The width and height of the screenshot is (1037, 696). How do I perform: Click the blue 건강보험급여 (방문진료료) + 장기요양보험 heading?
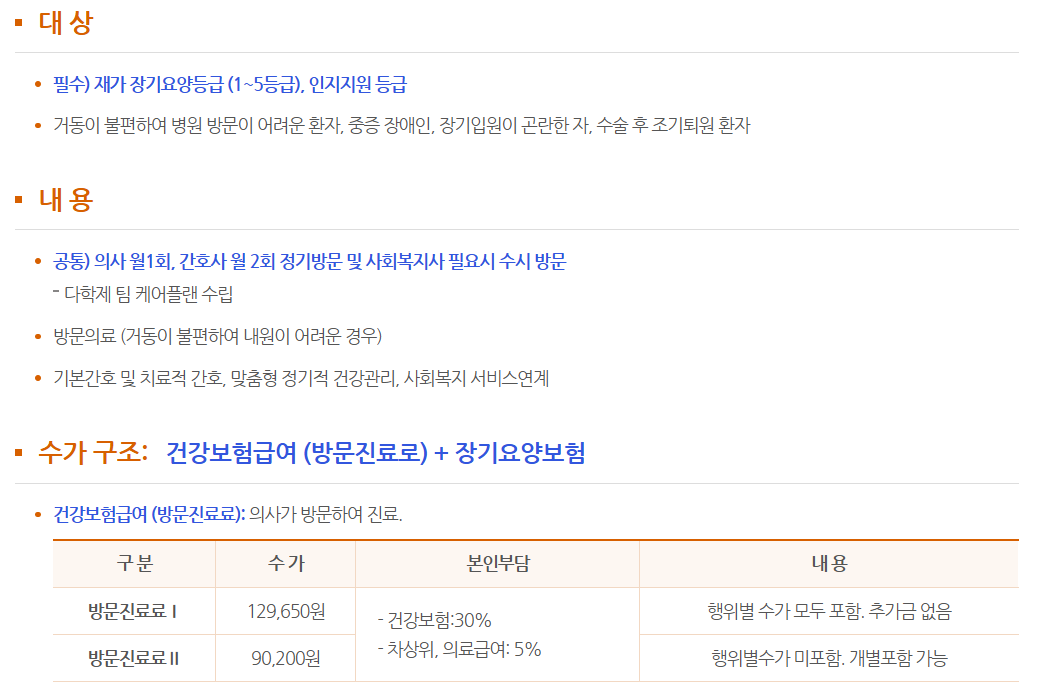coord(375,453)
